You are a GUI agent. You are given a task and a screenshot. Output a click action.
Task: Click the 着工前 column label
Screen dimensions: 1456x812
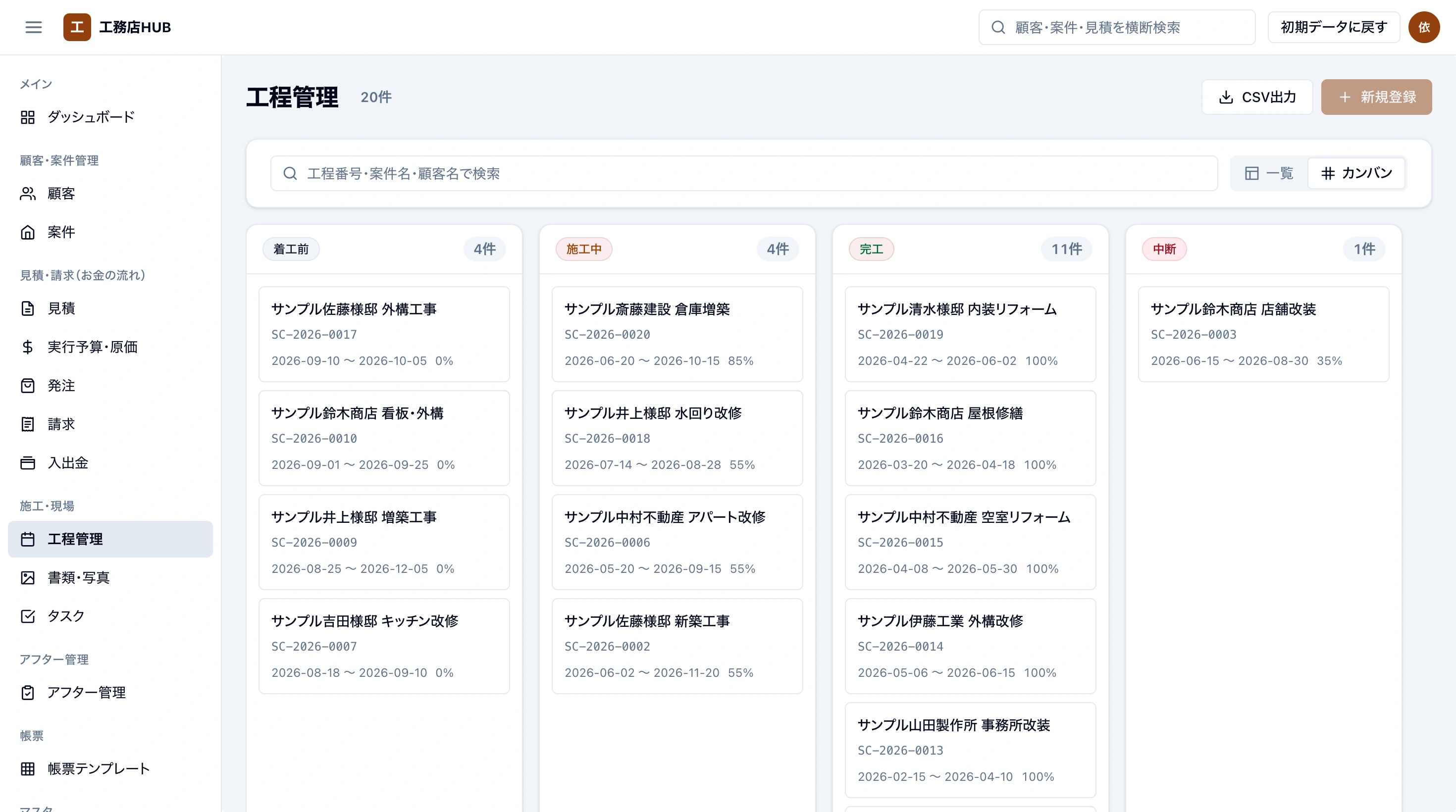tap(291, 249)
